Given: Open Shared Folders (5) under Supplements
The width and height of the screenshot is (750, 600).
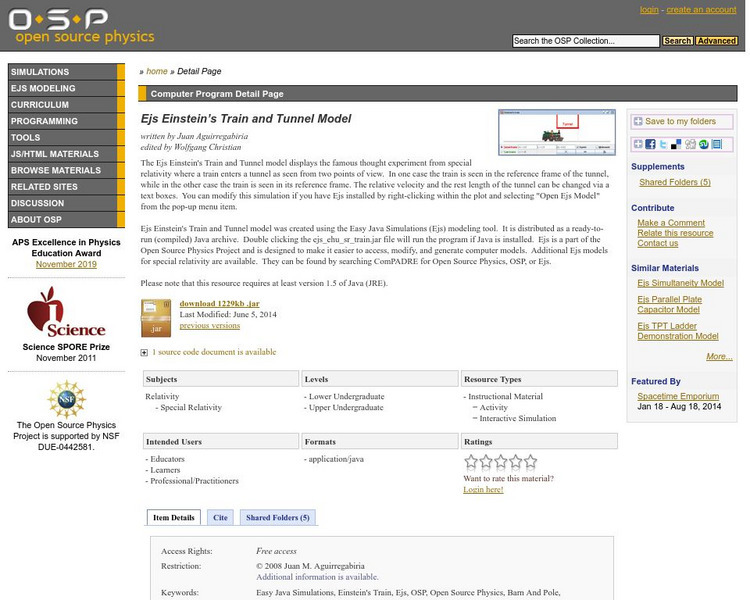Looking at the screenshot, I should click(675, 182).
